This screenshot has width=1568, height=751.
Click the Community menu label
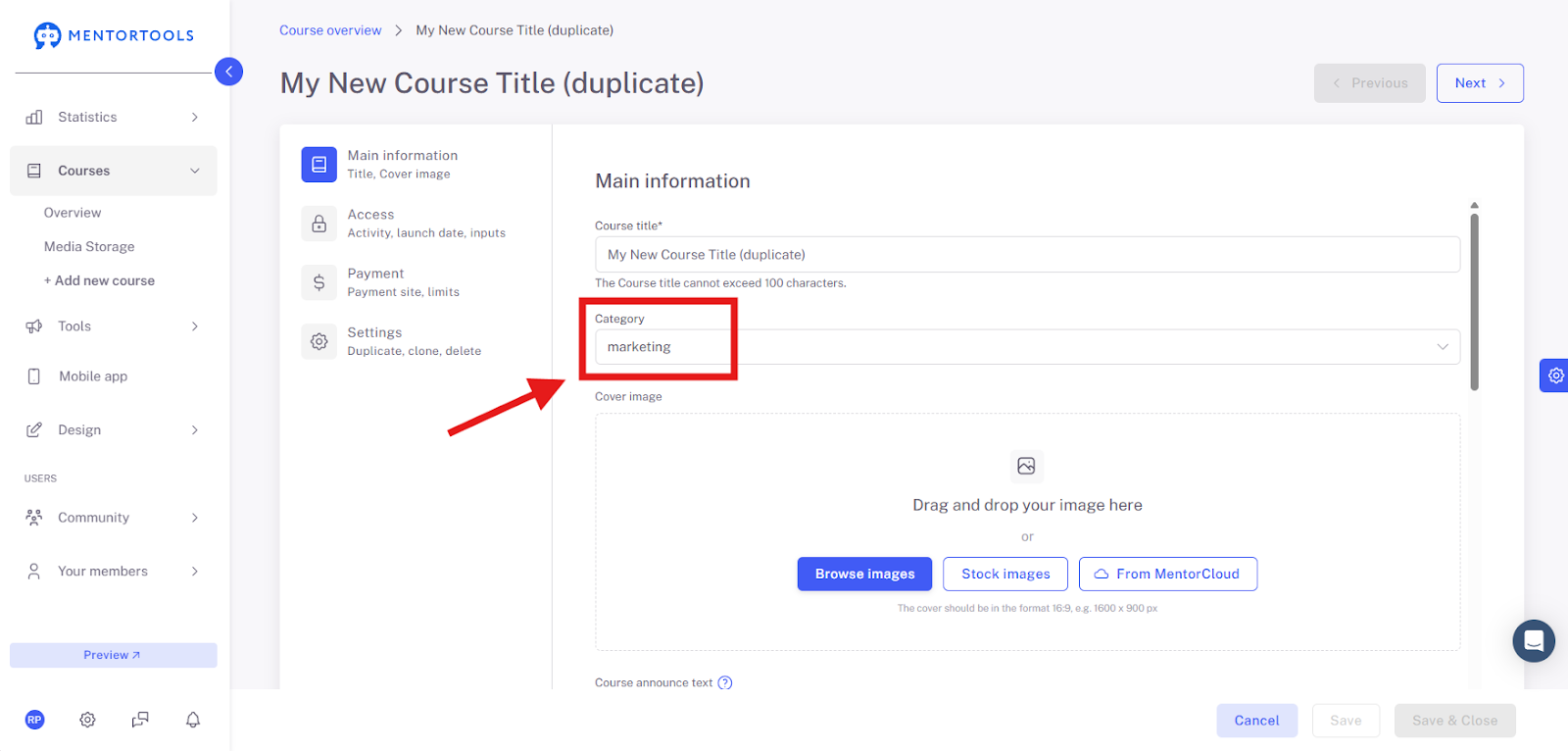(x=93, y=518)
